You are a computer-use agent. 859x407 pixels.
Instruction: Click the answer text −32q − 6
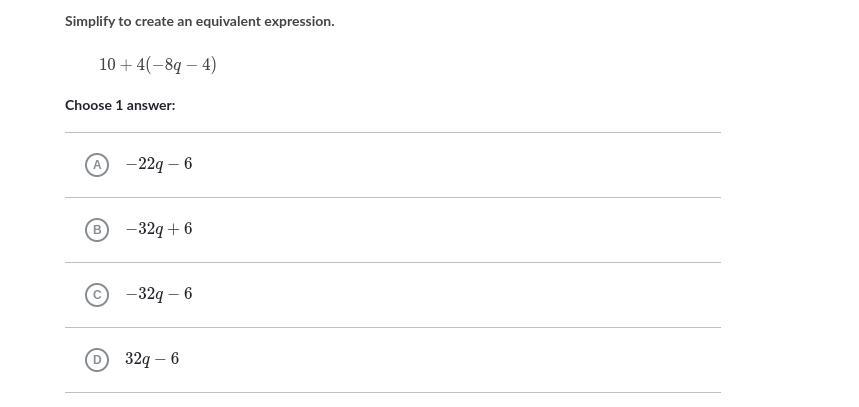(159, 294)
